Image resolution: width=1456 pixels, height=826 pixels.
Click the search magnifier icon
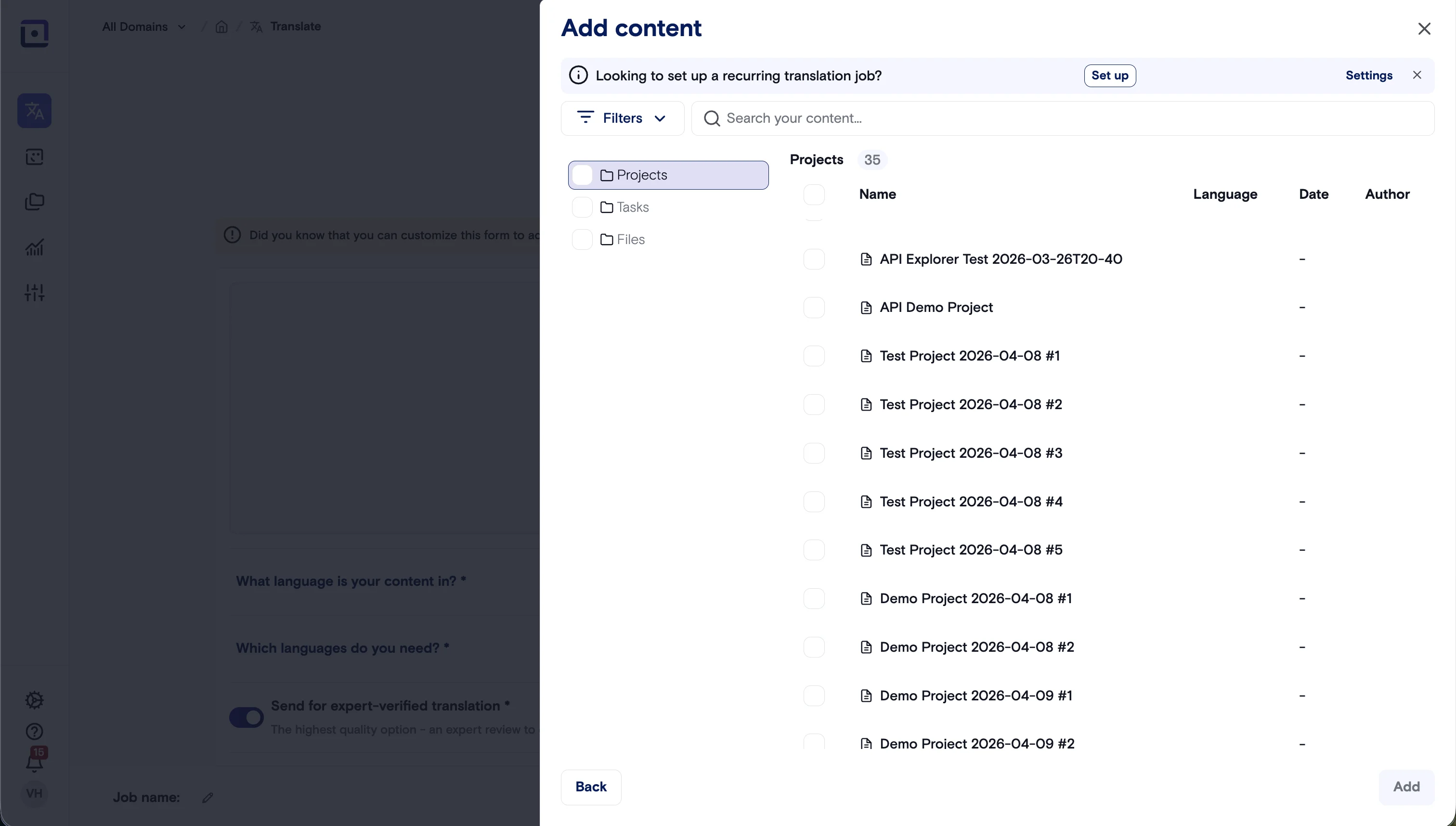712,118
